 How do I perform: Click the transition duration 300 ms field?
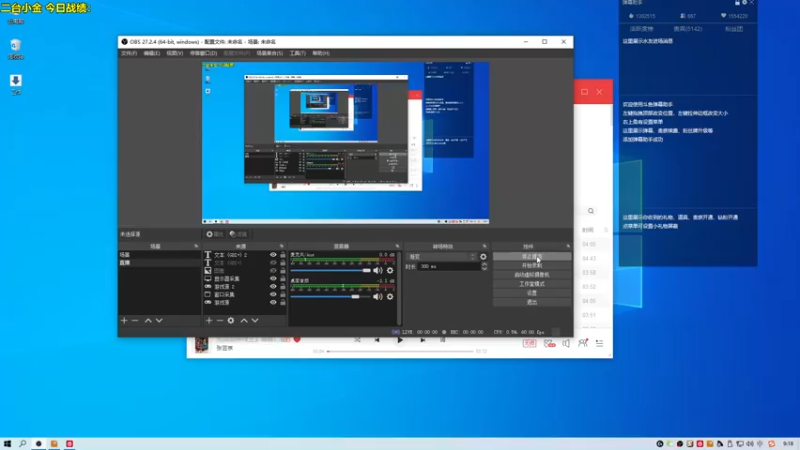pyautogui.click(x=448, y=266)
